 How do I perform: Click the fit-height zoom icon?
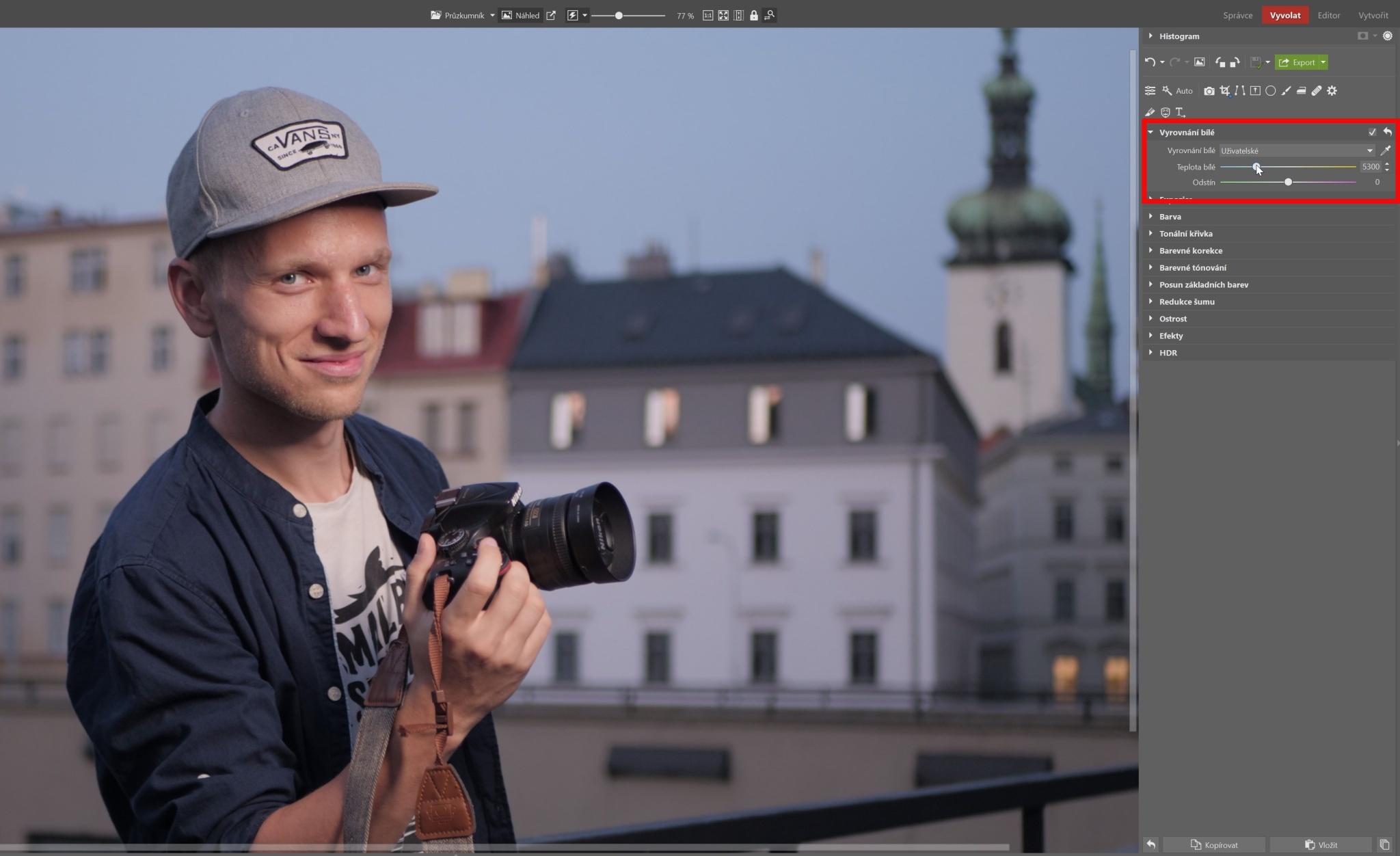click(738, 15)
